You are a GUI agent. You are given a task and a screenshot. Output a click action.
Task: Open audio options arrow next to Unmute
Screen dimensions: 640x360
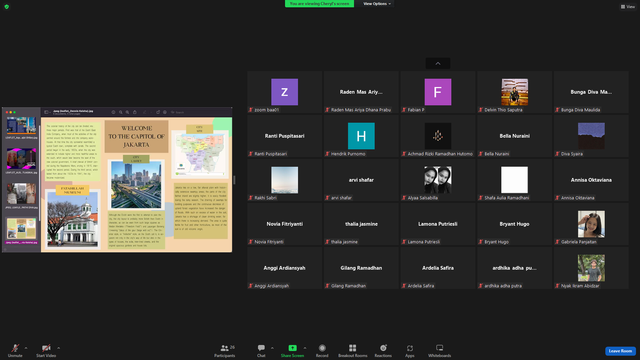tap(26, 348)
